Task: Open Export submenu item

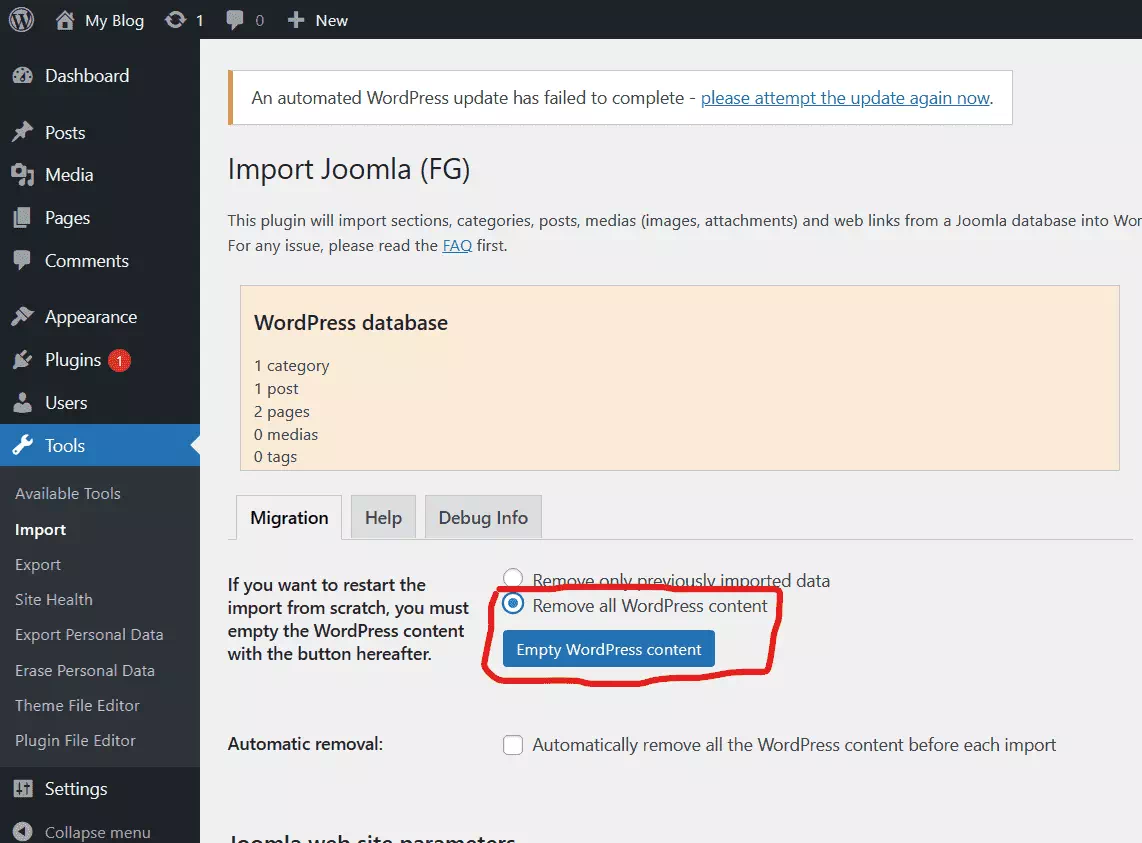Action: point(38,565)
